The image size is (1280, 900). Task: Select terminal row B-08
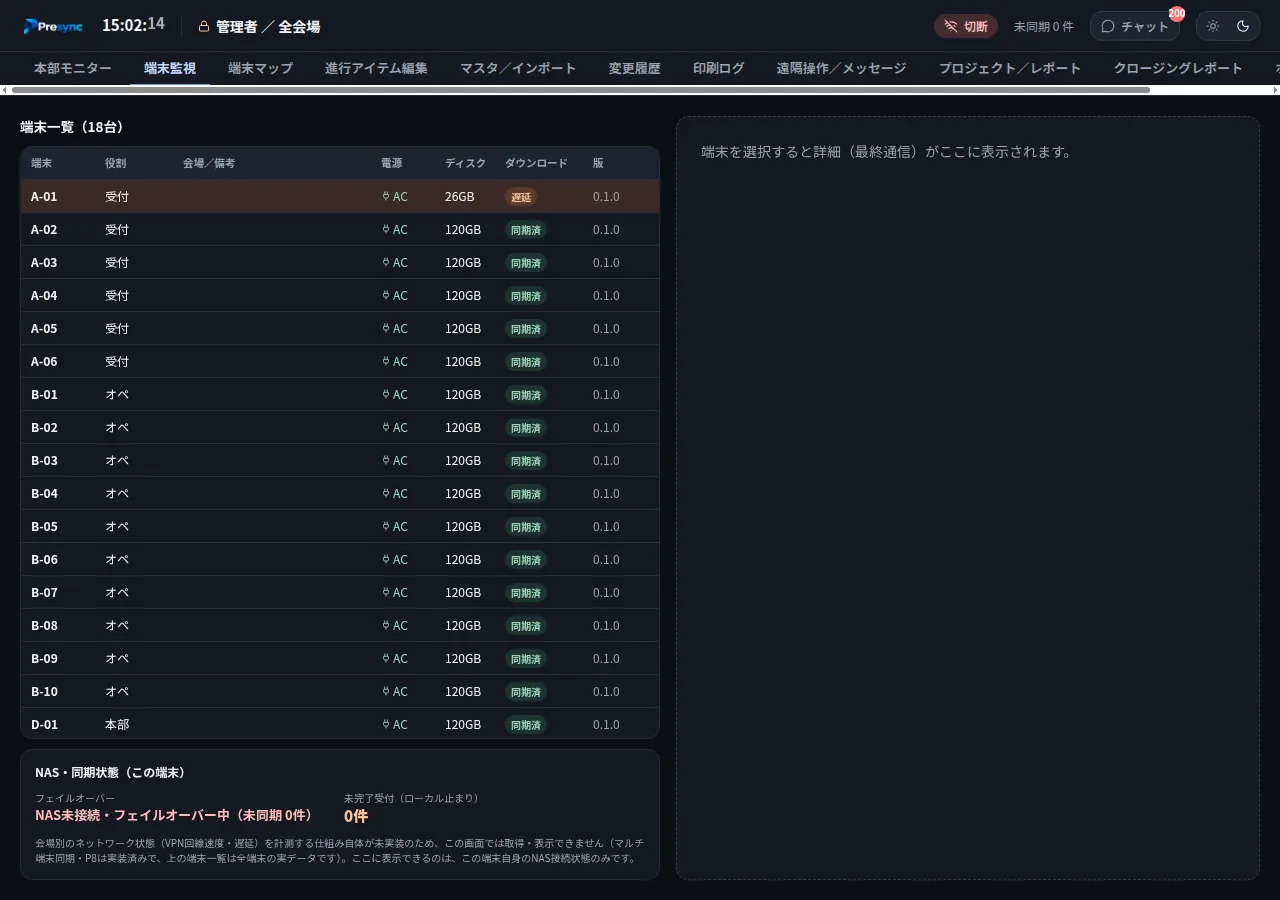point(340,625)
